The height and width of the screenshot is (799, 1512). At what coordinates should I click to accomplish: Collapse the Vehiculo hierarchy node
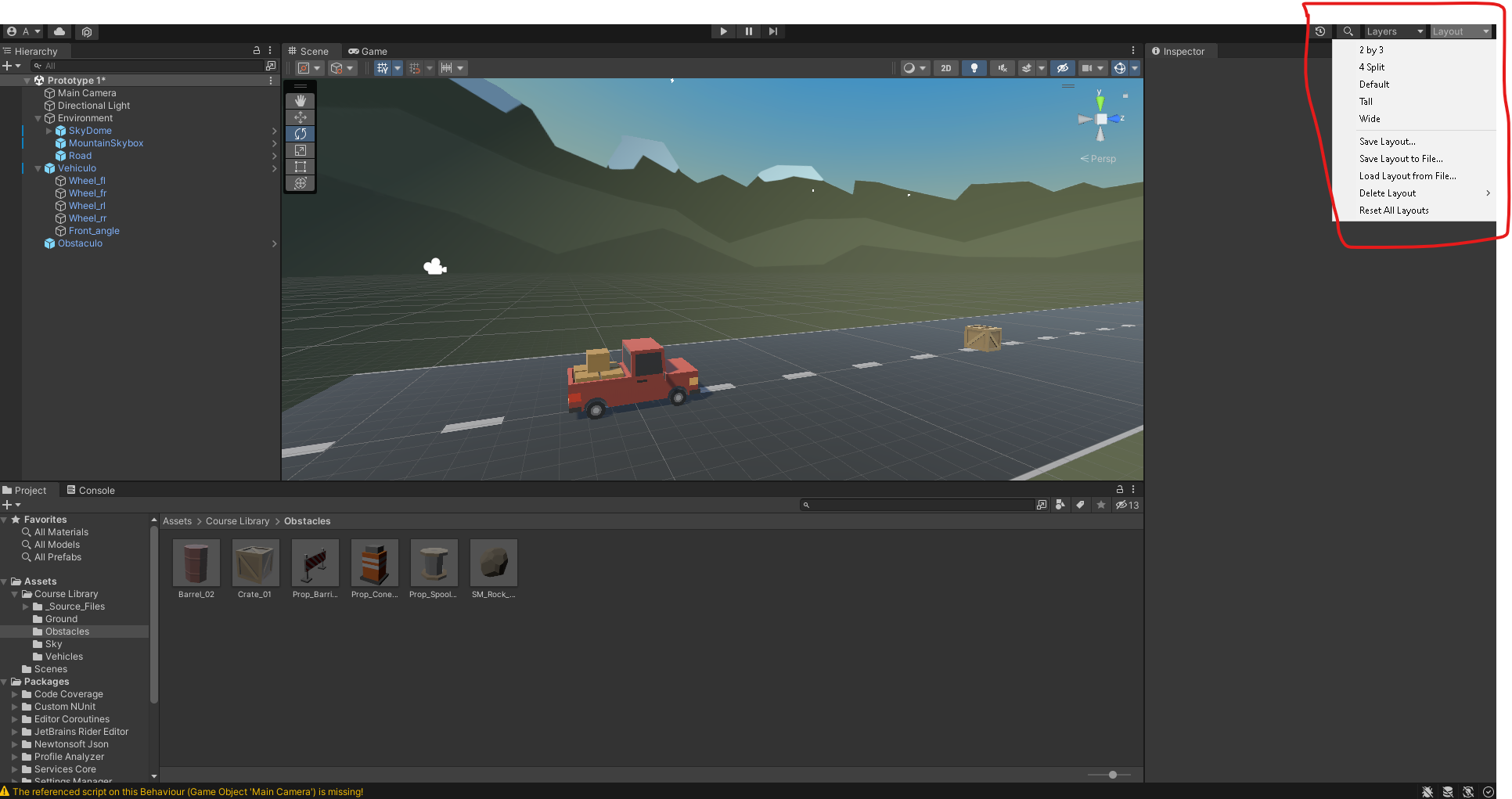(38, 168)
